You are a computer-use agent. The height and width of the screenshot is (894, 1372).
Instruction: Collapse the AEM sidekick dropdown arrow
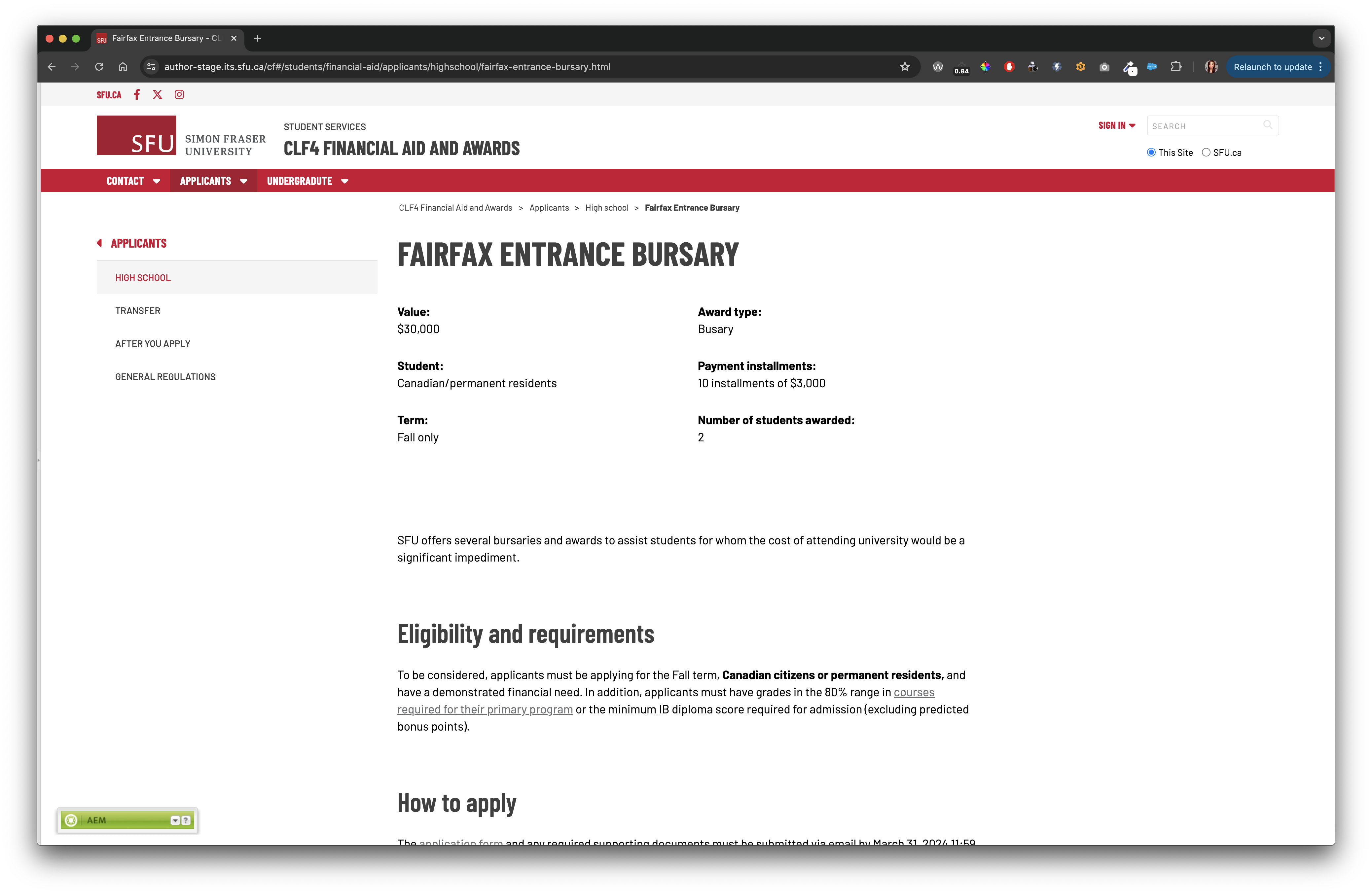point(175,820)
